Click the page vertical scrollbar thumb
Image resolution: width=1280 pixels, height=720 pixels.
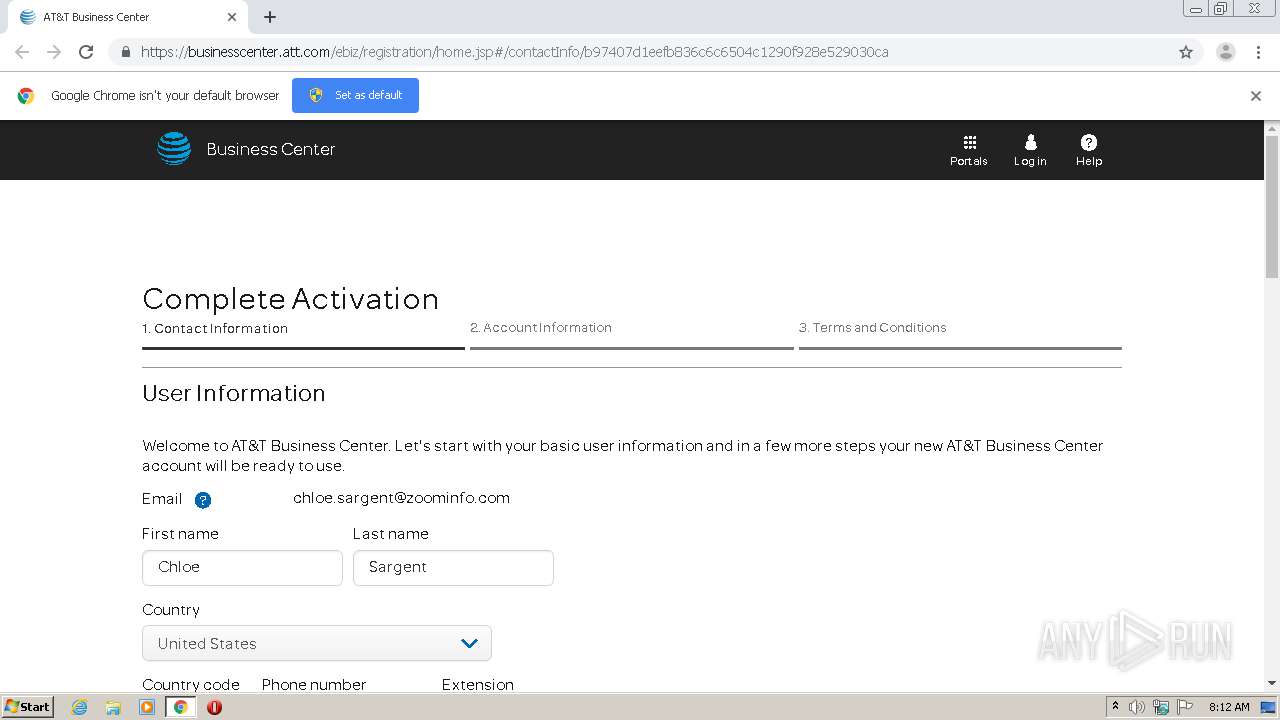1272,207
